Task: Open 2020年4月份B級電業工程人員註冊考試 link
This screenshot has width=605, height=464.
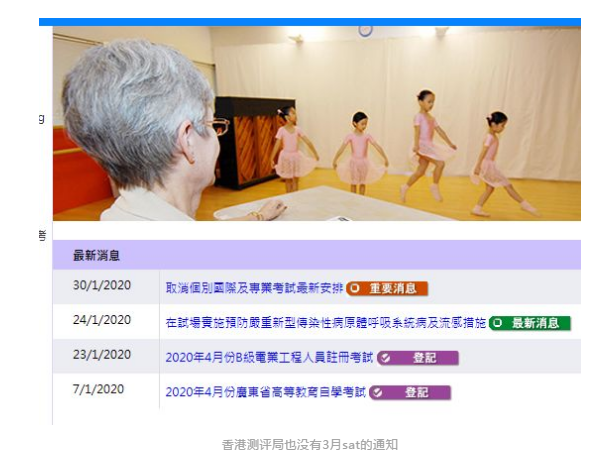Action: click(x=268, y=357)
